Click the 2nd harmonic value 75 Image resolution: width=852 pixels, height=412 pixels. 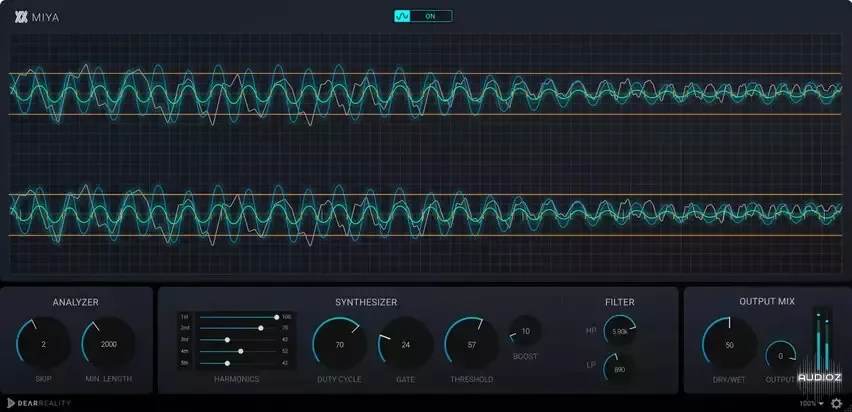(285, 328)
